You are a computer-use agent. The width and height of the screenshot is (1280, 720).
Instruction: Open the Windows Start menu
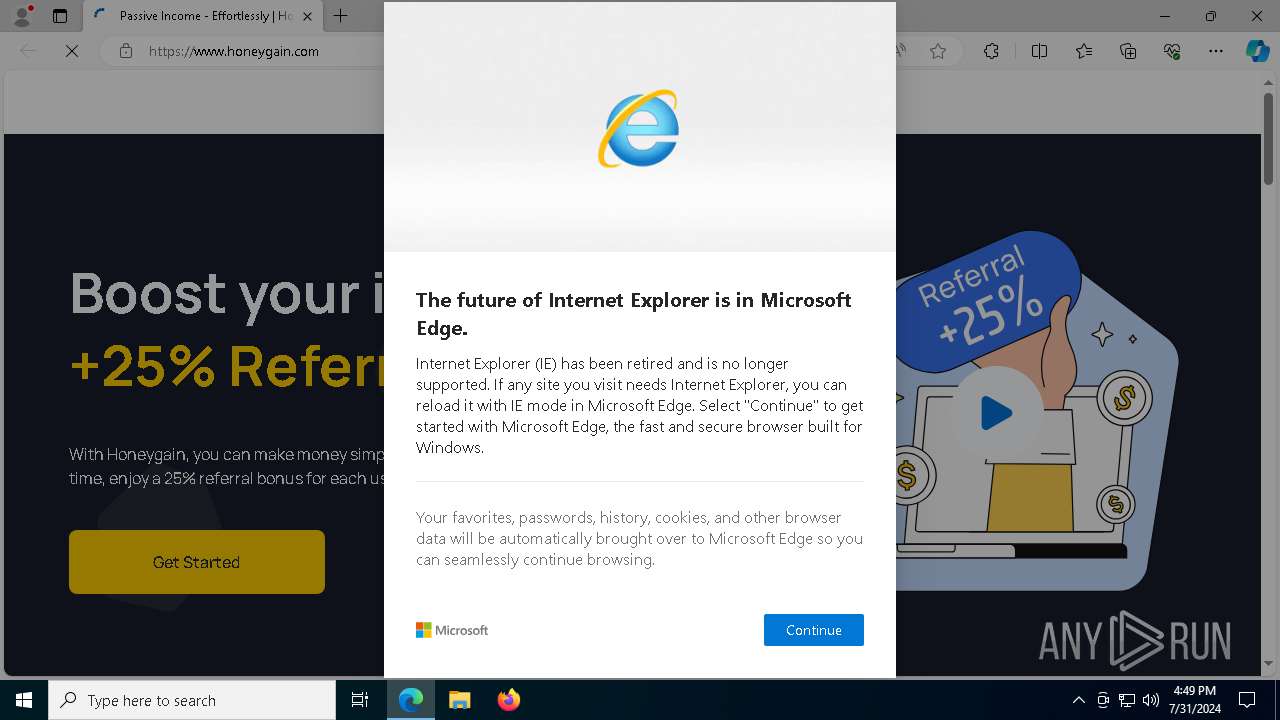(24, 700)
